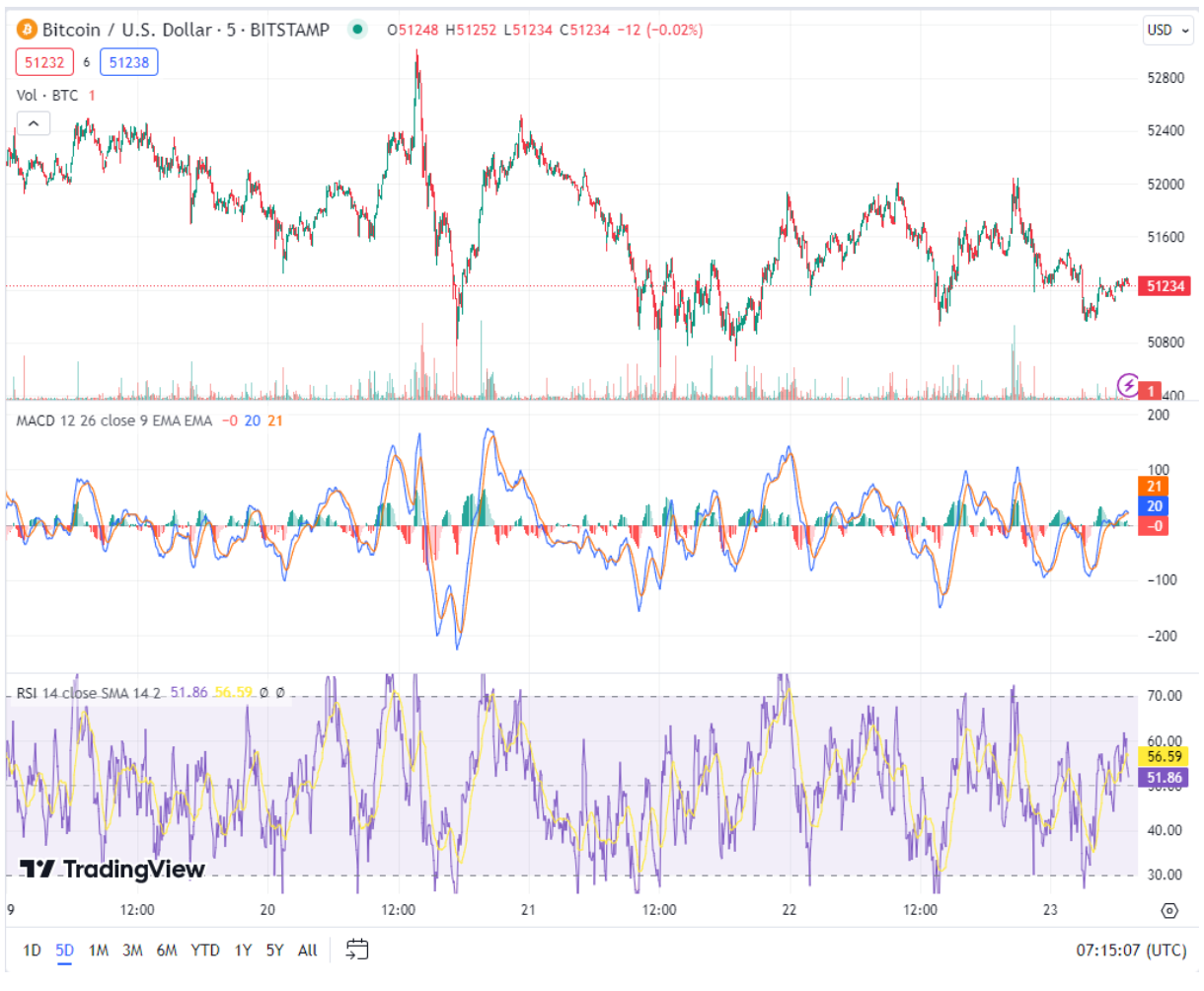
Task: Click the blue 51238 buy price button
Action: coord(129,62)
